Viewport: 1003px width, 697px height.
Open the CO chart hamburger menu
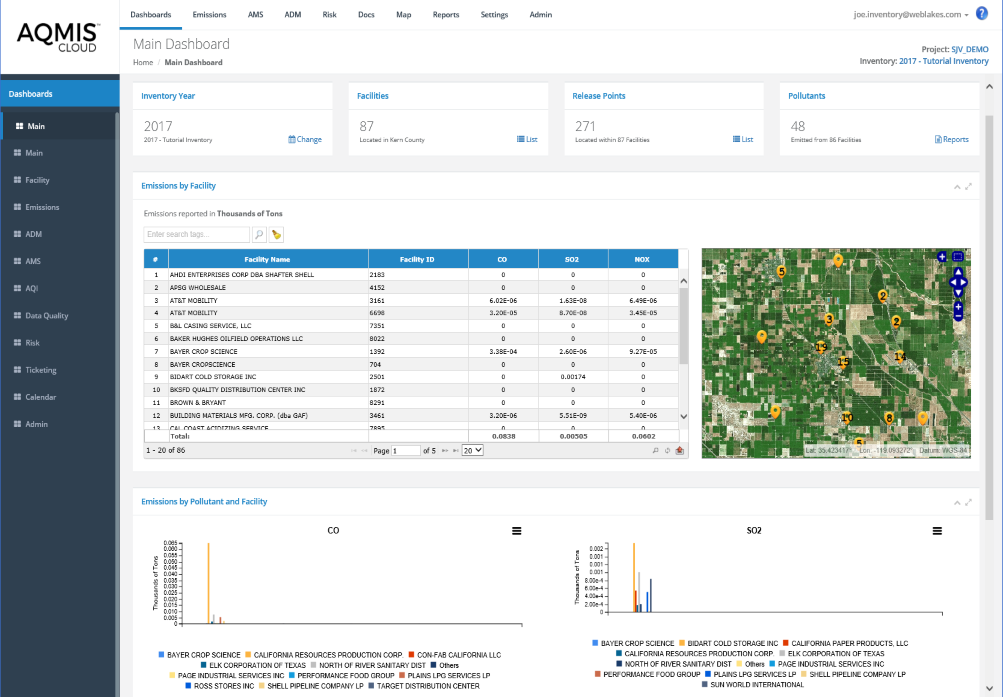516,531
